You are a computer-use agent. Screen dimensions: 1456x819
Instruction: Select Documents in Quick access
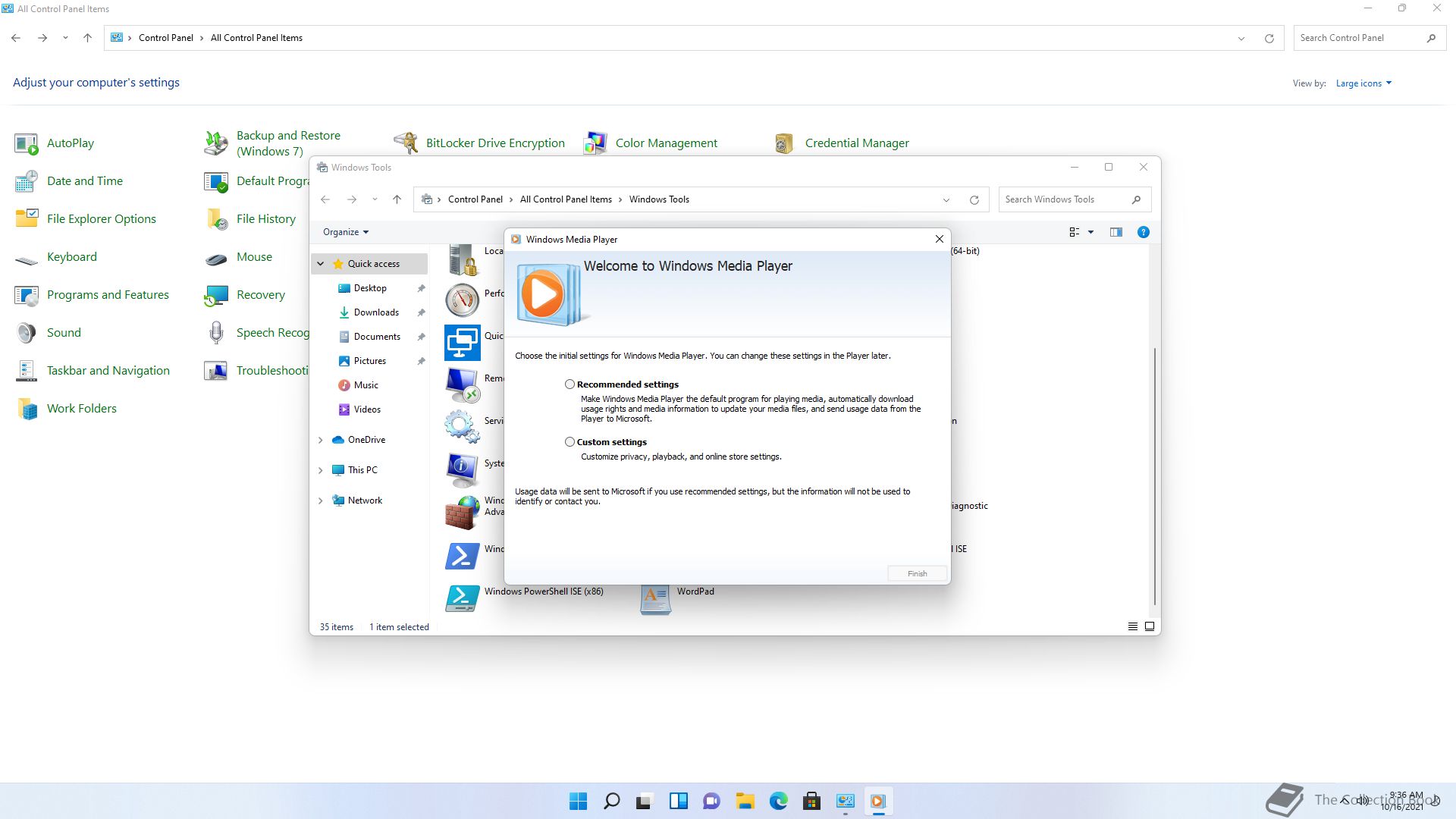[x=377, y=337]
